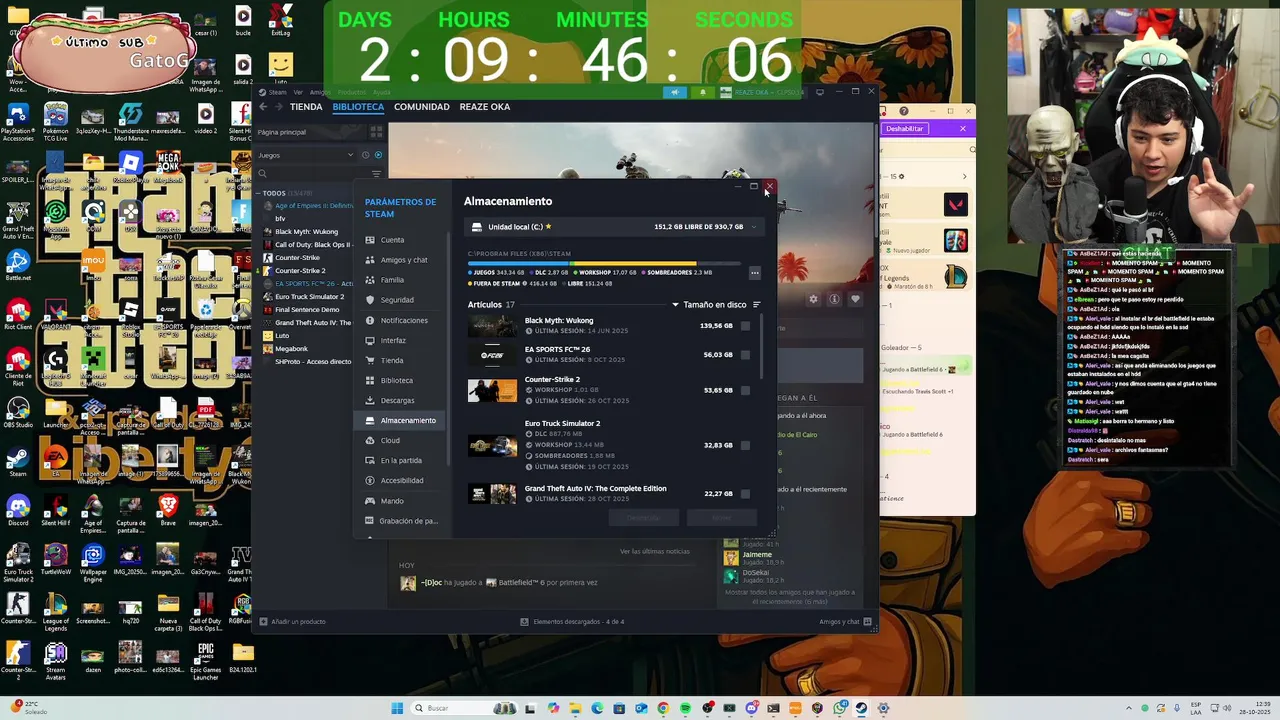Tick checkbox for Counter-Strike 2 storage row
The image size is (1280, 720).
pos(745,390)
